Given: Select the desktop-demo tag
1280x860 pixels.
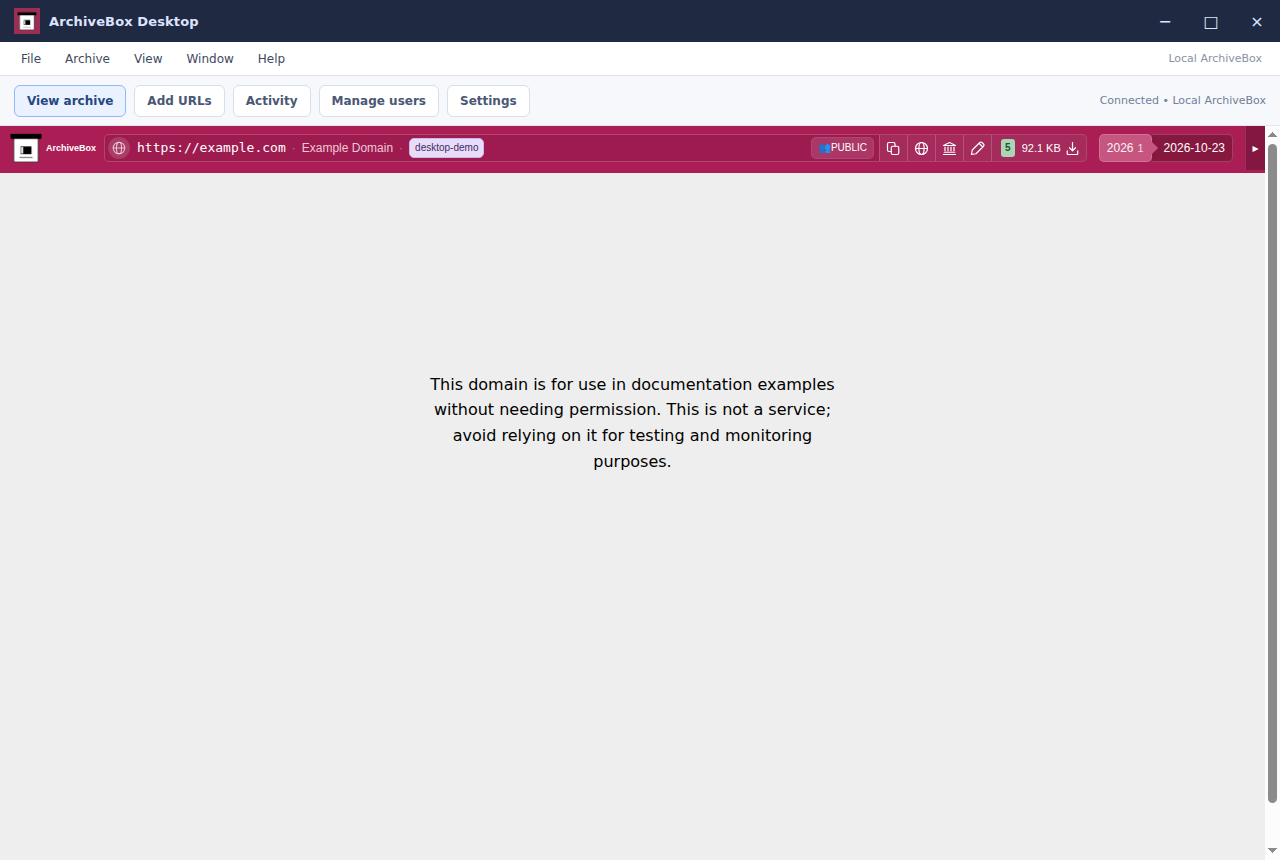Looking at the screenshot, I should pos(446,148).
